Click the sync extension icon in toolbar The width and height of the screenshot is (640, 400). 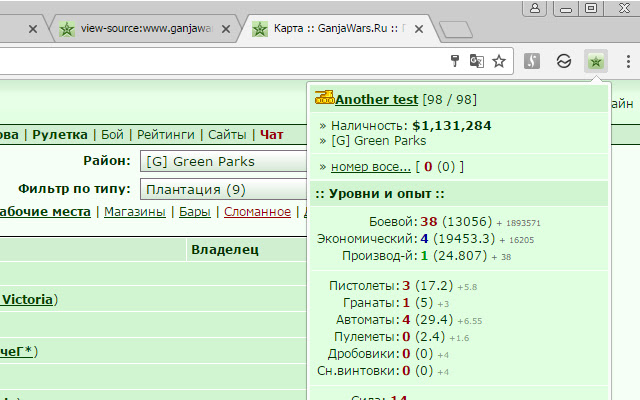[x=564, y=62]
